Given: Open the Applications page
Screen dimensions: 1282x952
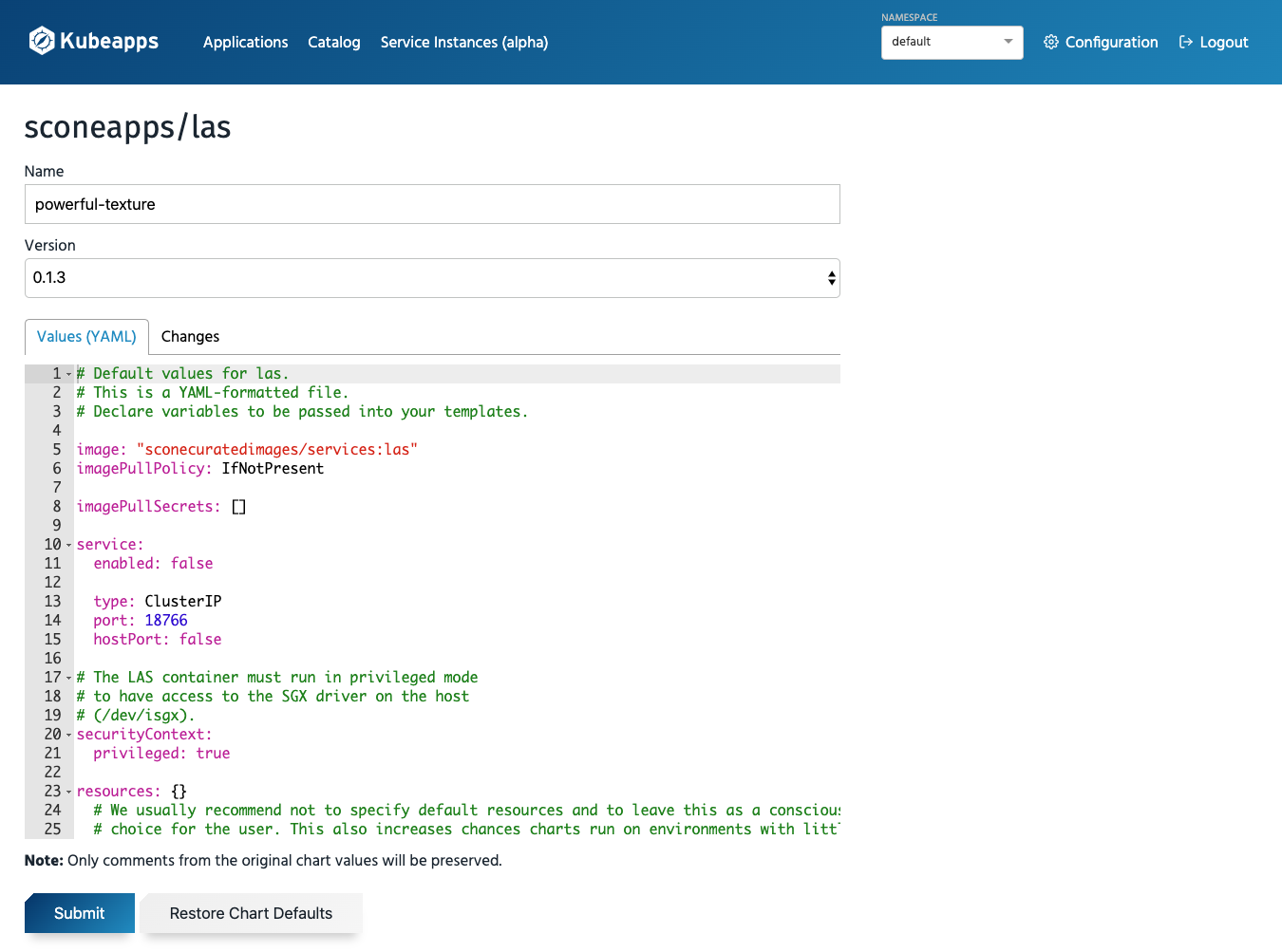Looking at the screenshot, I should [245, 42].
